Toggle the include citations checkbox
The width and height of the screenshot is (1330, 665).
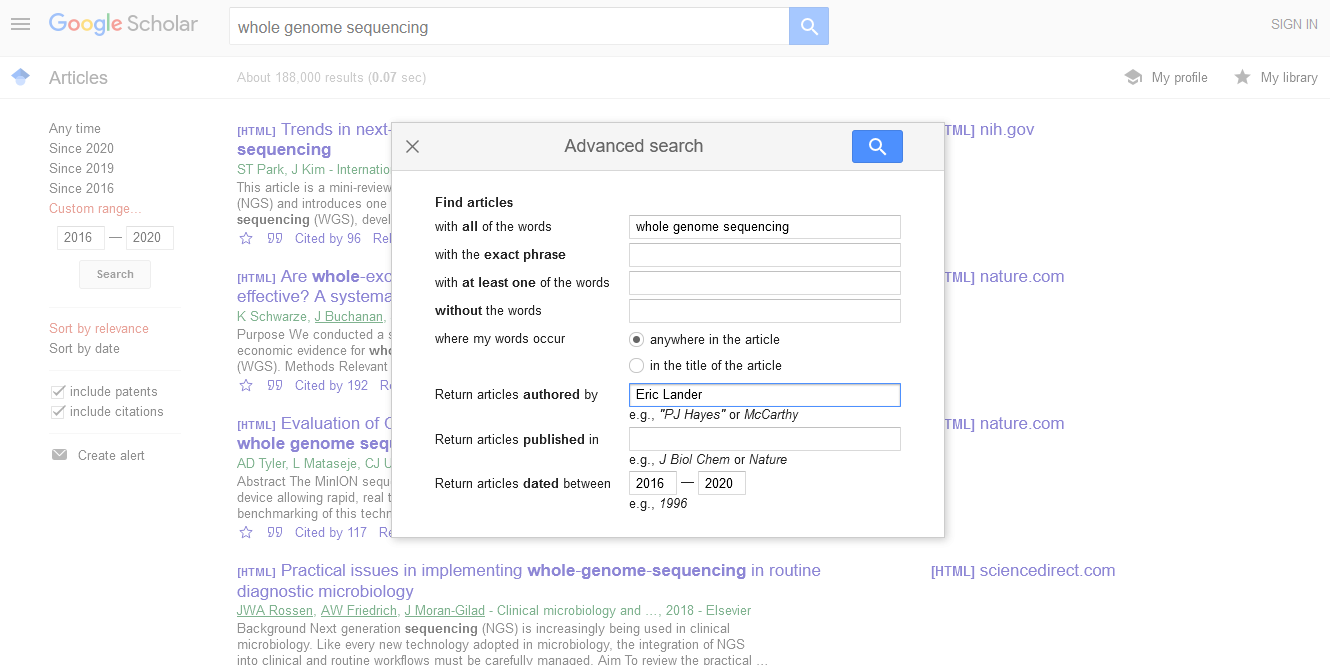coord(58,411)
